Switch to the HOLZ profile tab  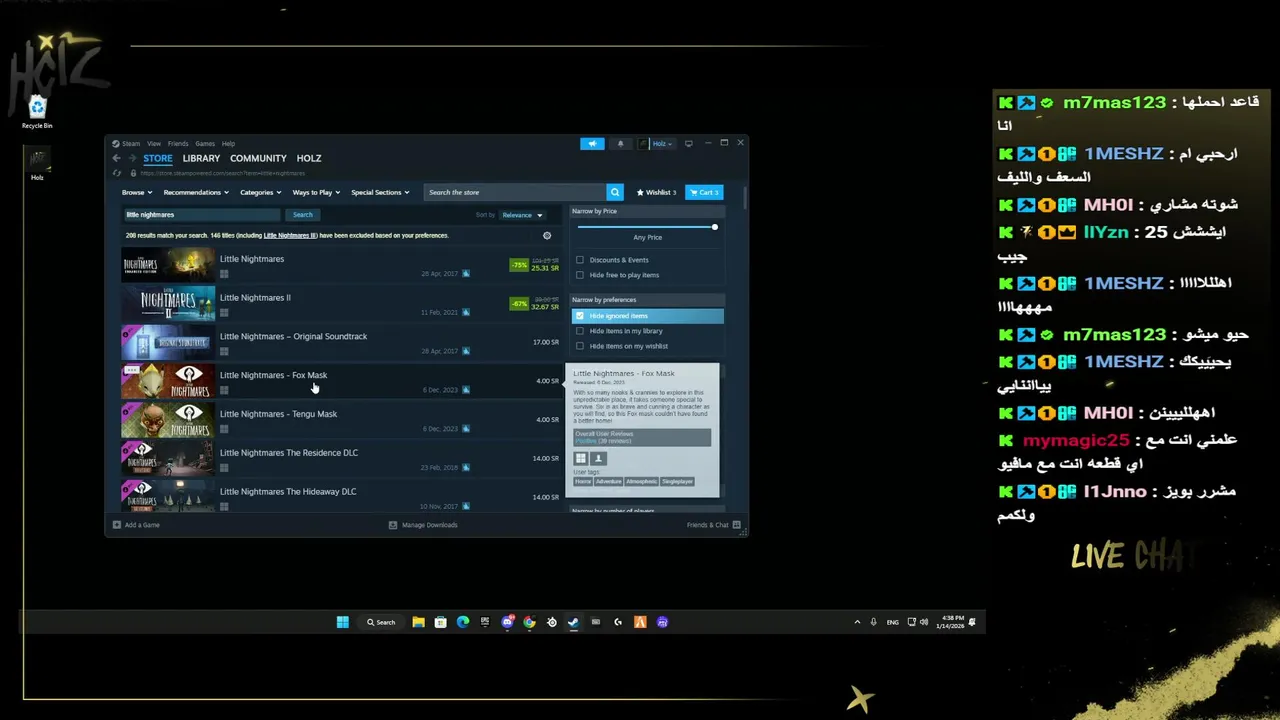point(309,158)
